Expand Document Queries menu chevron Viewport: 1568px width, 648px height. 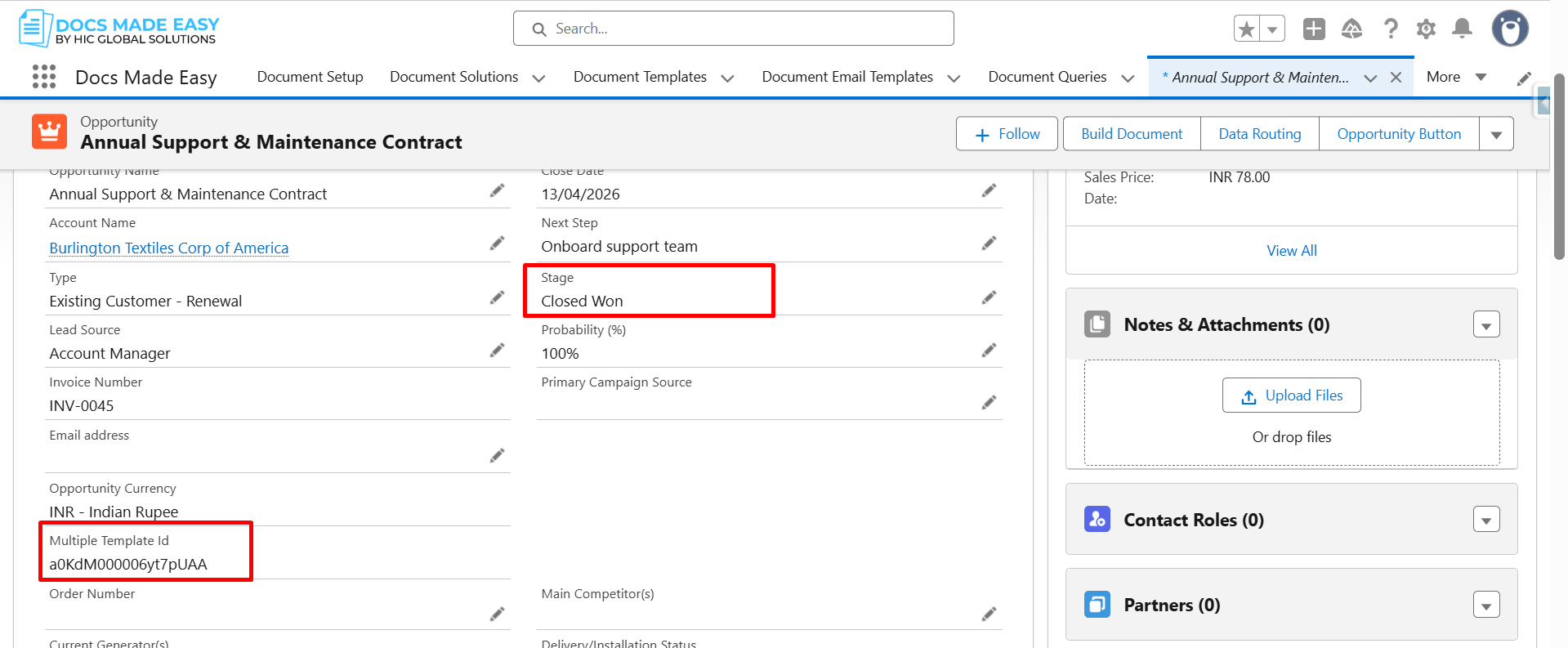coord(1128,78)
